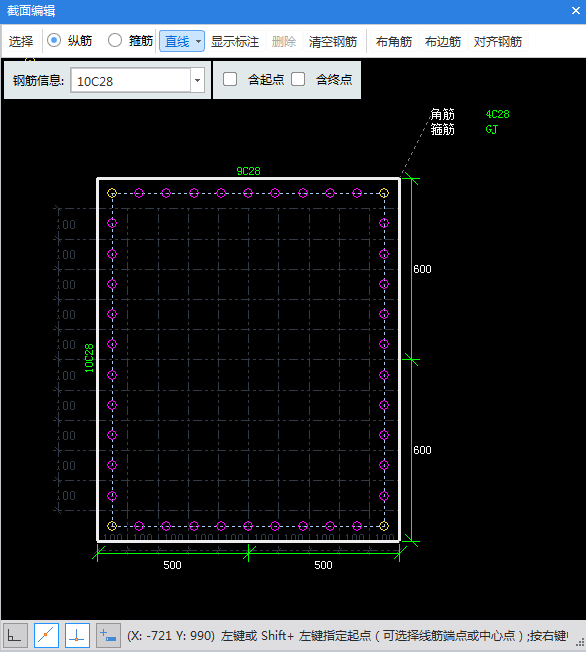Click the right 500 dimension value
Viewport: 586px width, 652px height.
click(323, 565)
